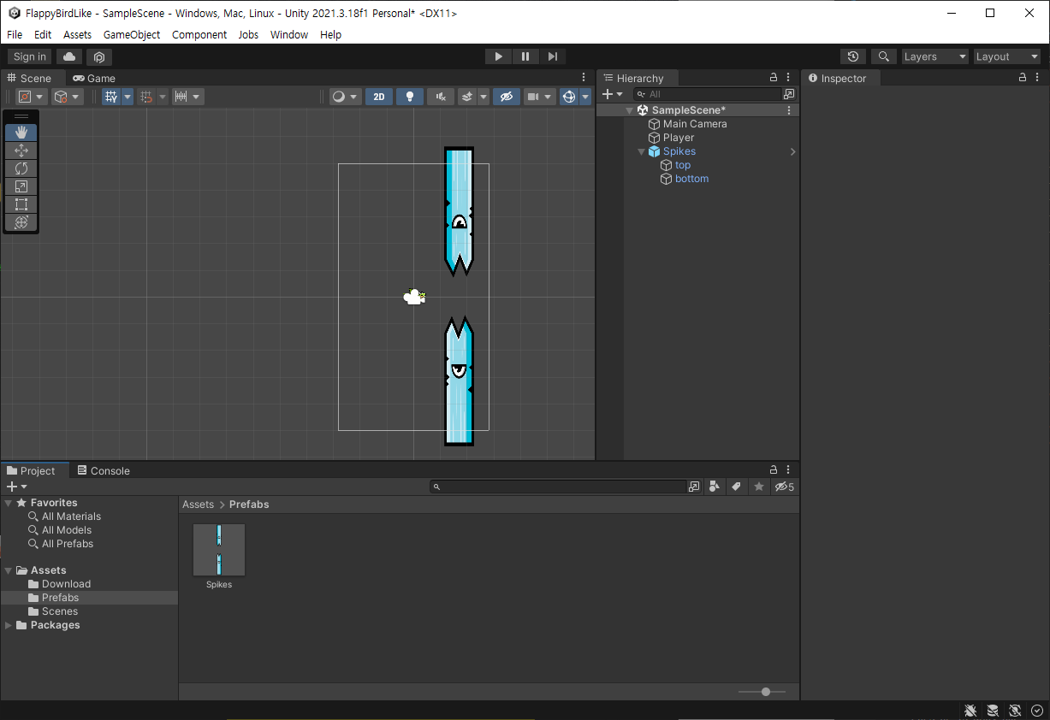Open the Hierarchy panel more-options menu
Viewport: 1050px width, 720px height.
[x=788, y=78]
